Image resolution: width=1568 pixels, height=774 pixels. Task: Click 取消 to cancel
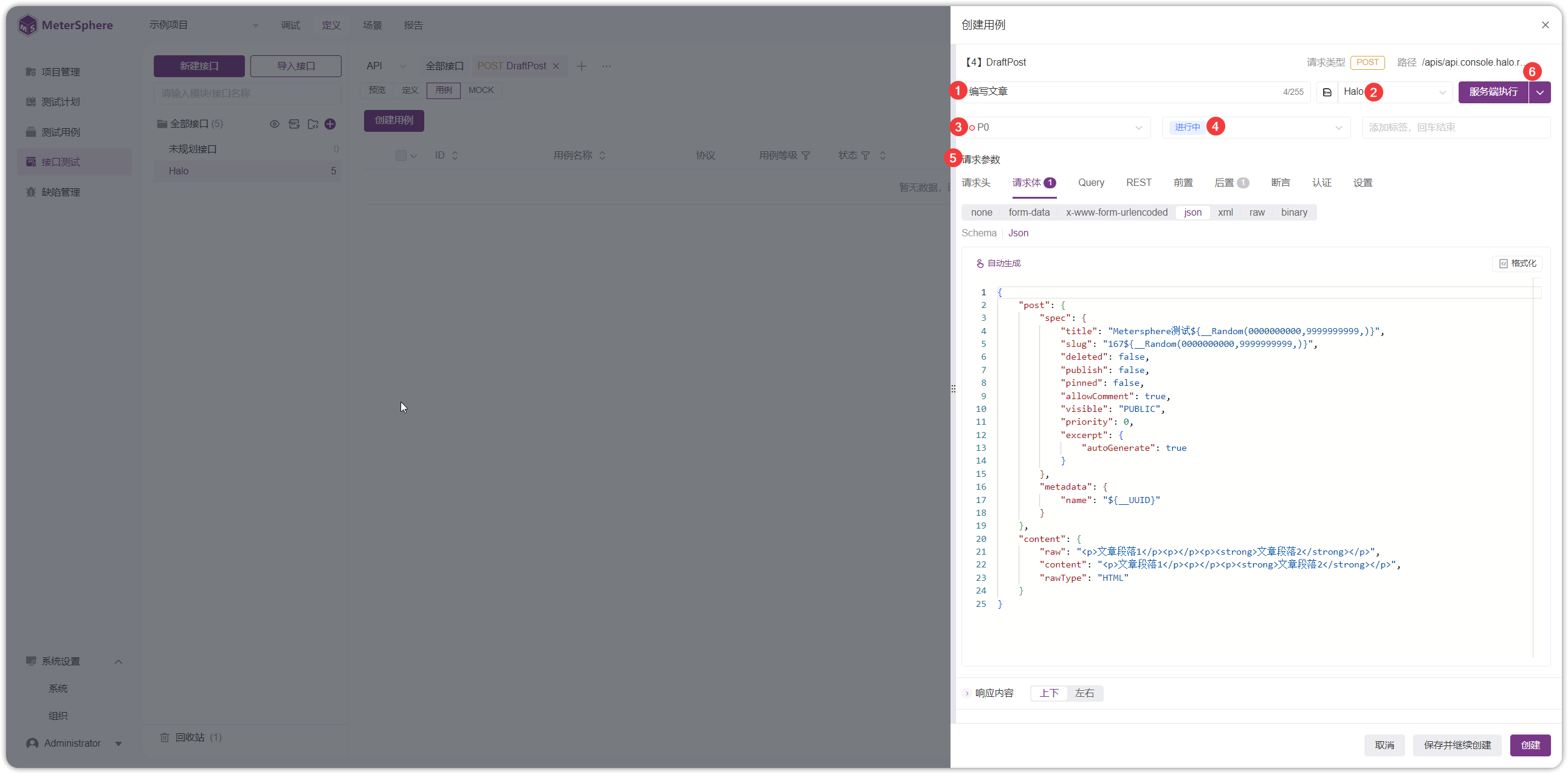[1384, 745]
